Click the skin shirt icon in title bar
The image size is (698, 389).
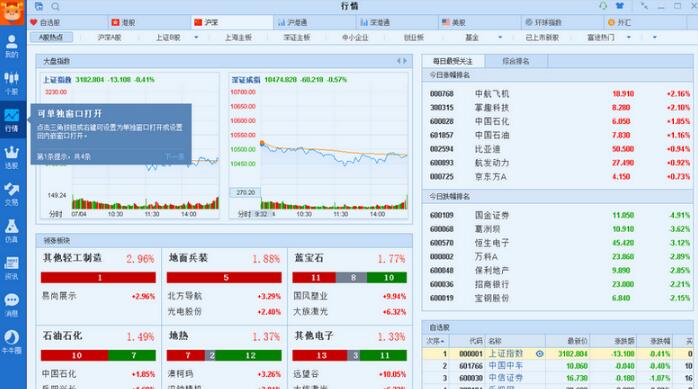pyautogui.click(x=619, y=6)
